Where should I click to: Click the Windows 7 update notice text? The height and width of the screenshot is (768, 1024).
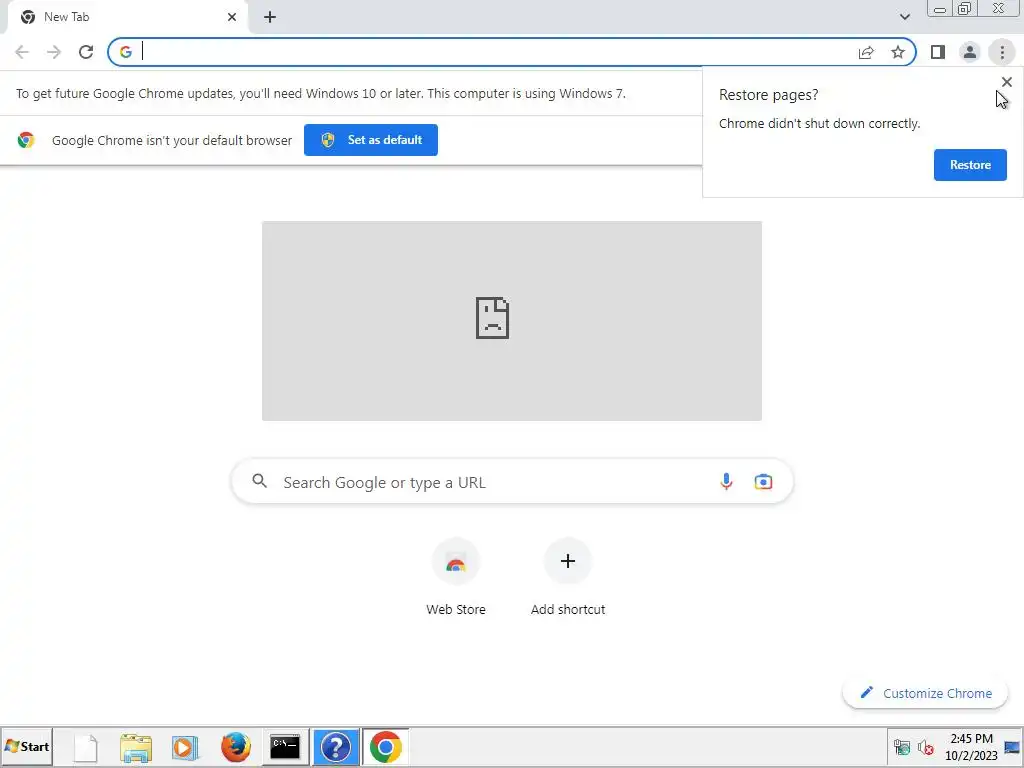pyautogui.click(x=321, y=93)
